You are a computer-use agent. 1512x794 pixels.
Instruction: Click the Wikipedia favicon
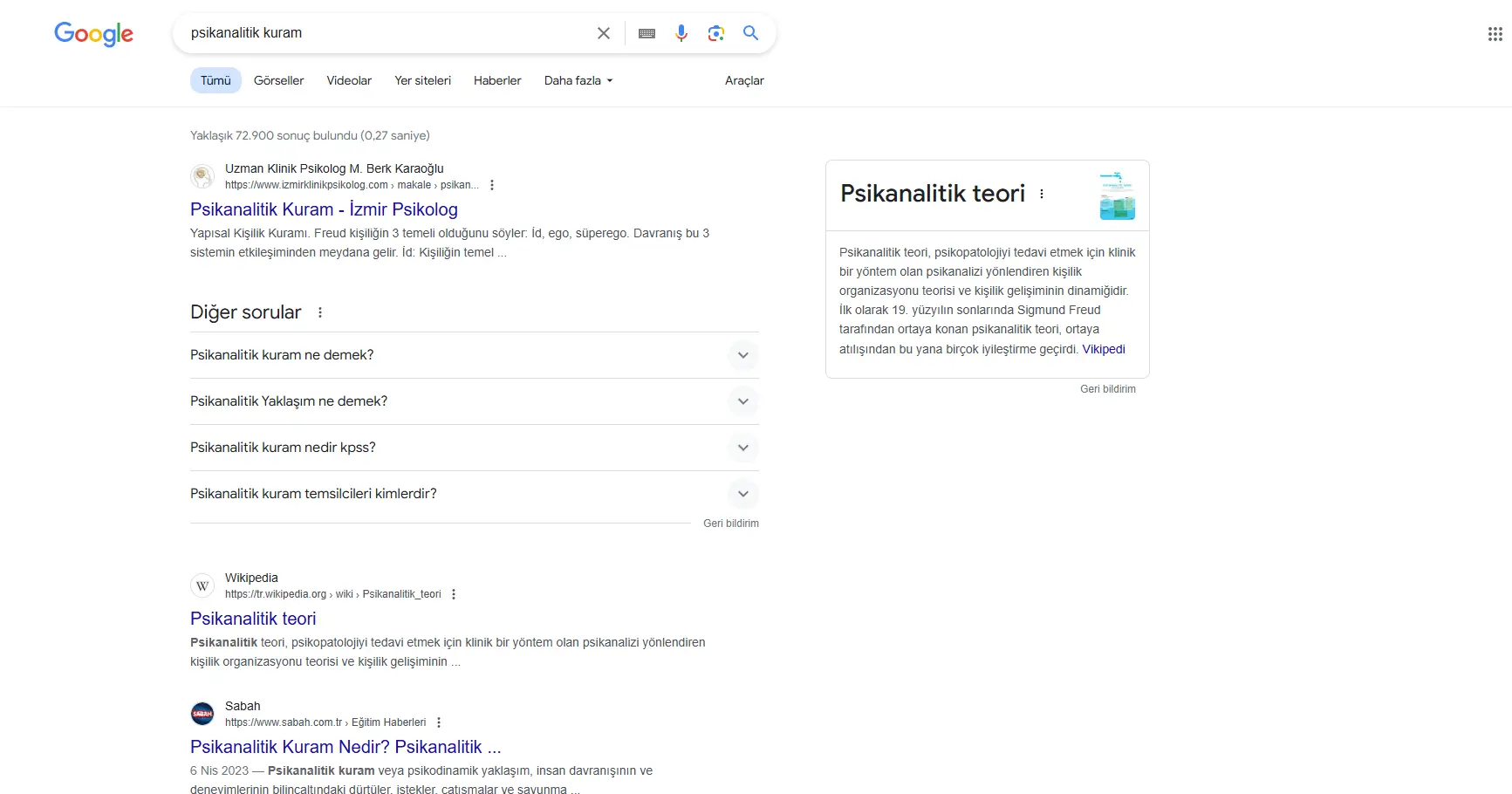[202, 585]
